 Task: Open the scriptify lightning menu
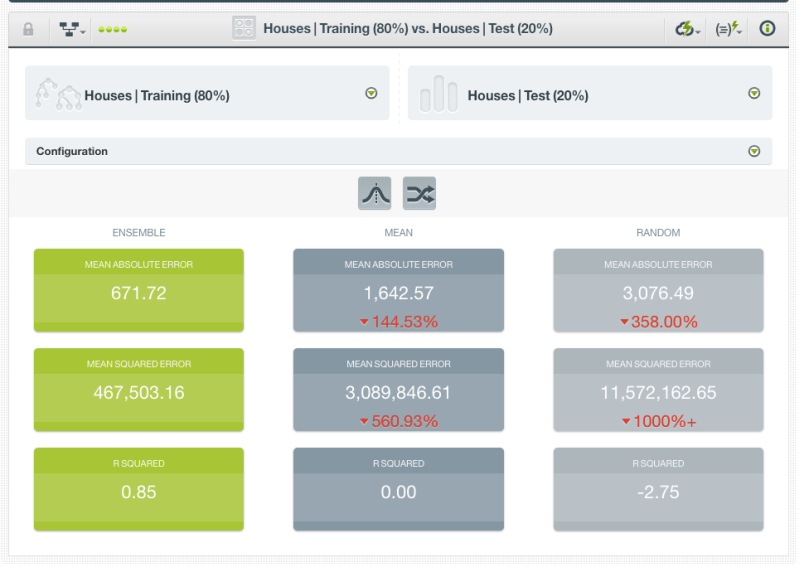coord(729,29)
